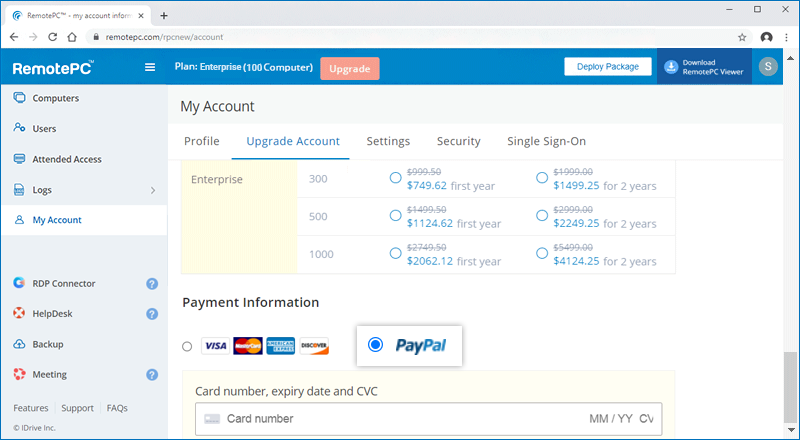800x440 pixels.
Task: Click the browser back arrow
Action: [14, 37]
